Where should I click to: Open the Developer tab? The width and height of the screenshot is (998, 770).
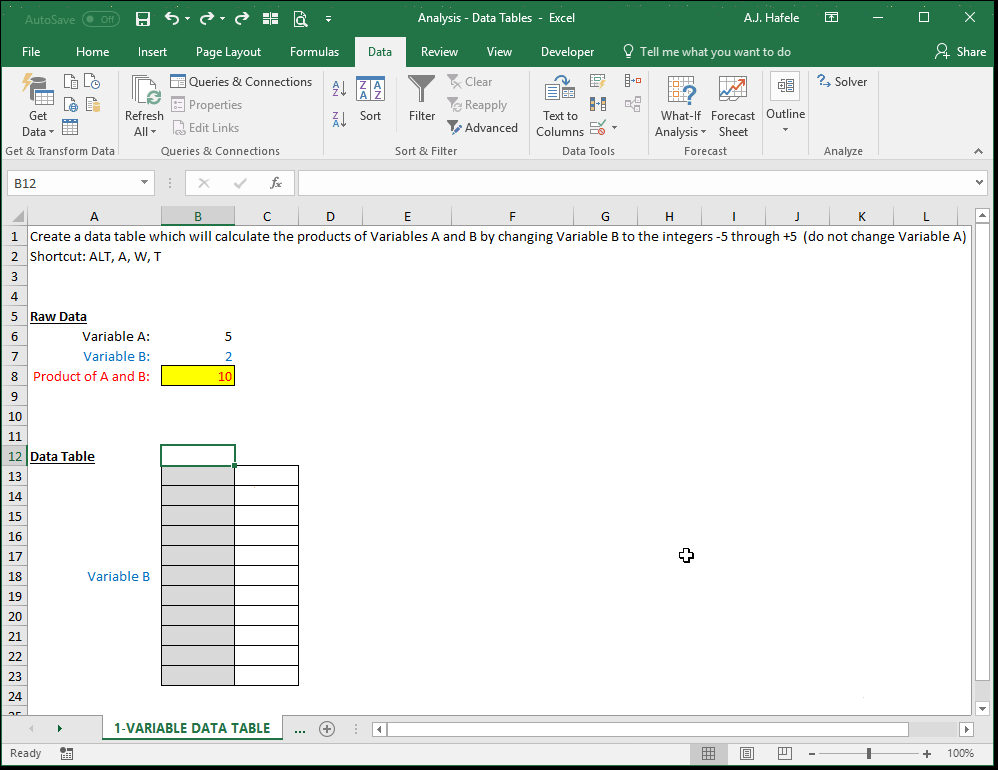point(567,52)
